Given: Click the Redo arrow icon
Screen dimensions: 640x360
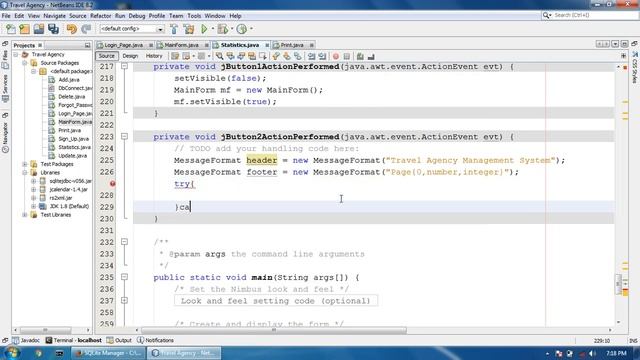Looking at the screenshot, I should point(86,29).
